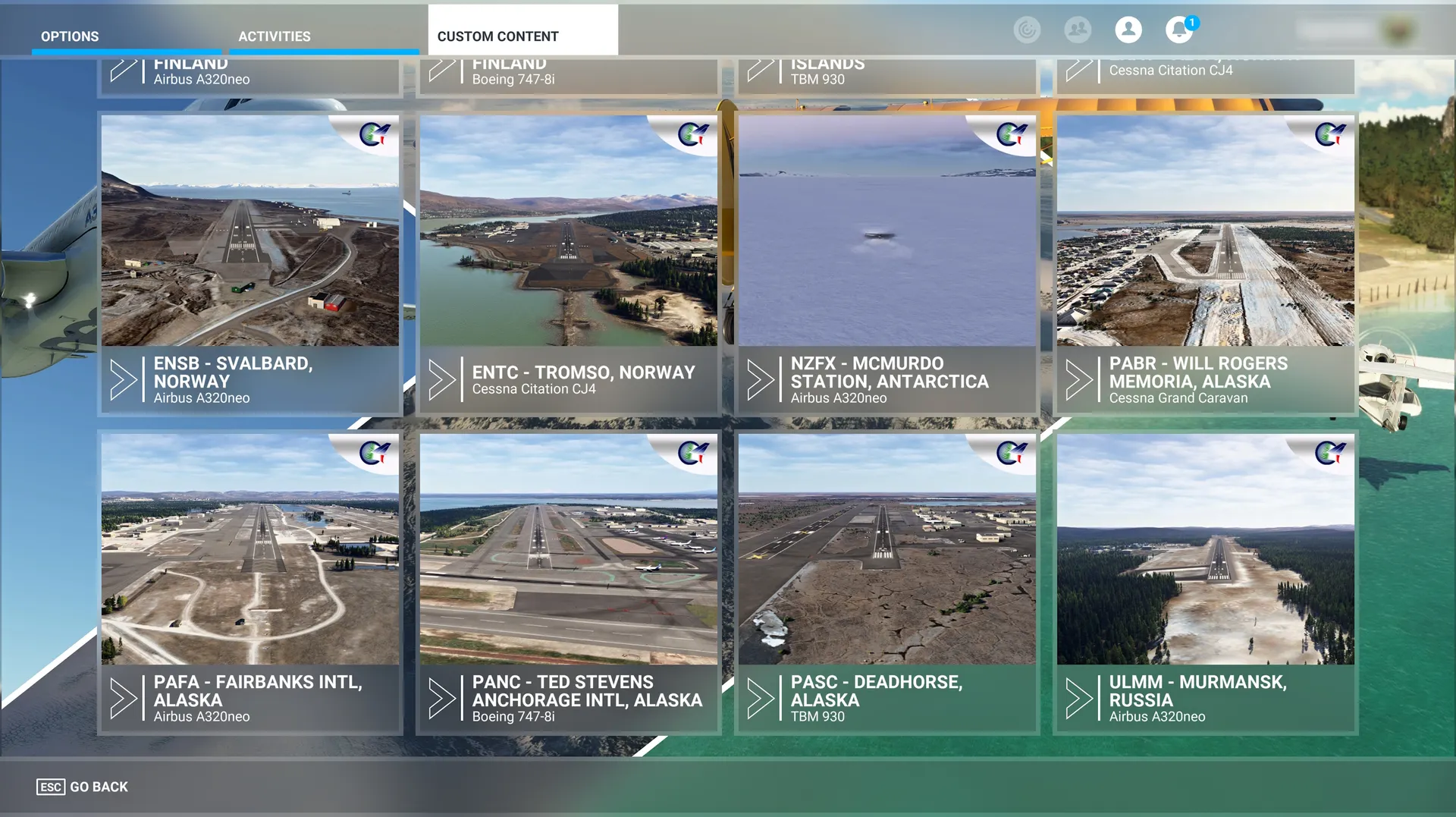Click the community logo badge on ENTC card

point(693,134)
